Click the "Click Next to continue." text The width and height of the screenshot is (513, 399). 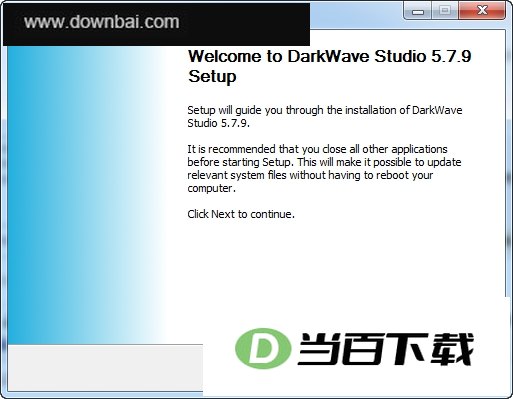coord(241,214)
